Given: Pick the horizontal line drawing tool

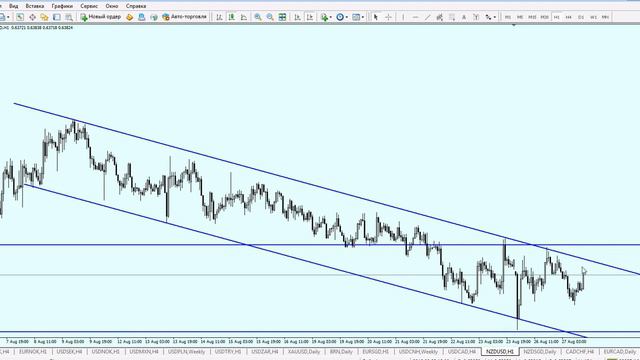Looking at the screenshot, I should (416, 17).
